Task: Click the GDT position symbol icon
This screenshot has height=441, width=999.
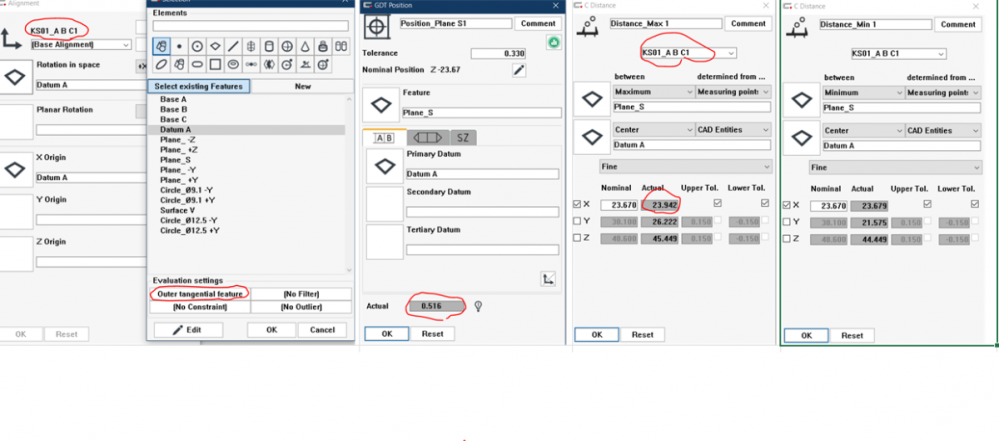Action: click(377, 29)
